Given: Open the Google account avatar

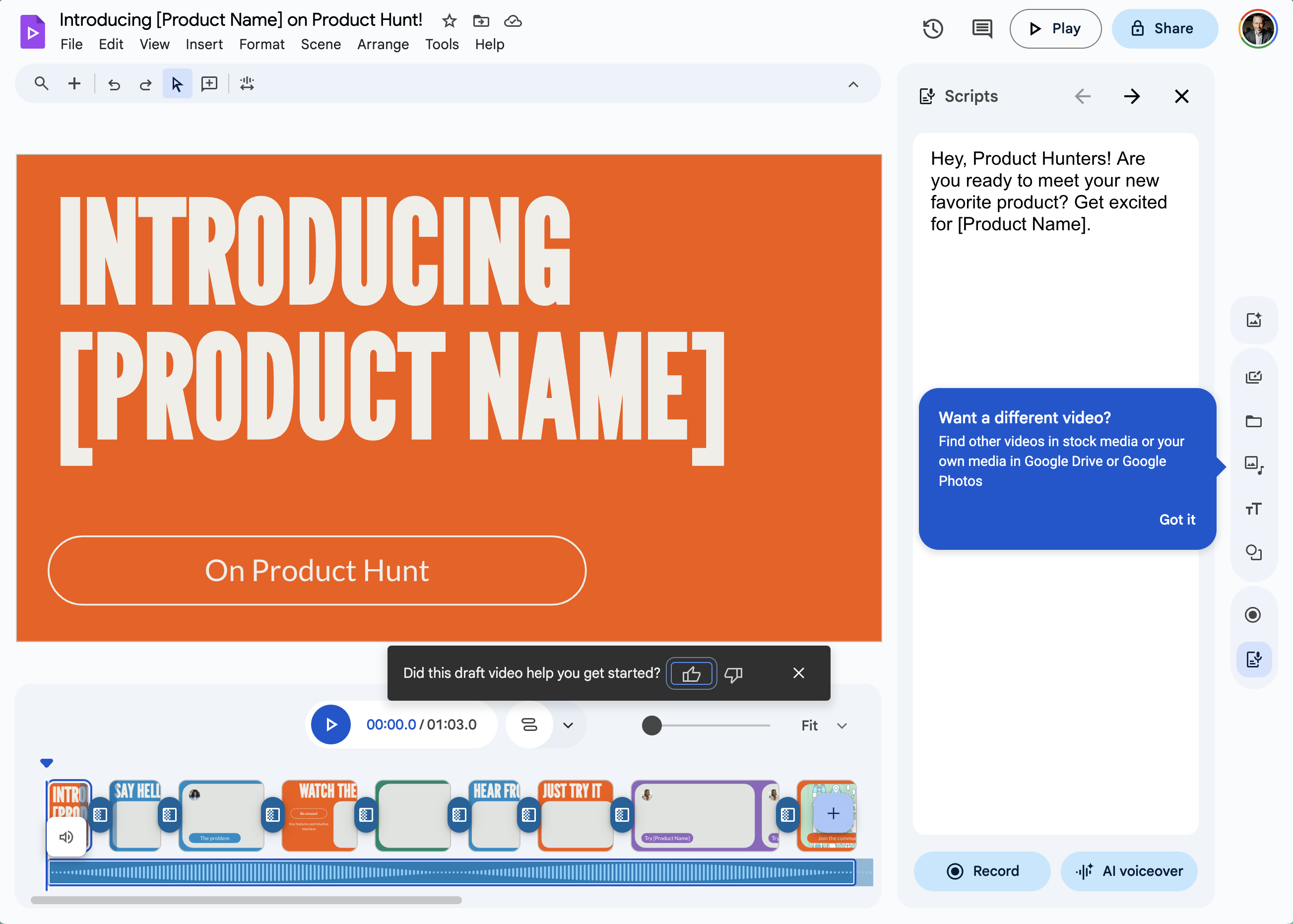Looking at the screenshot, I should coord(1258,28).
